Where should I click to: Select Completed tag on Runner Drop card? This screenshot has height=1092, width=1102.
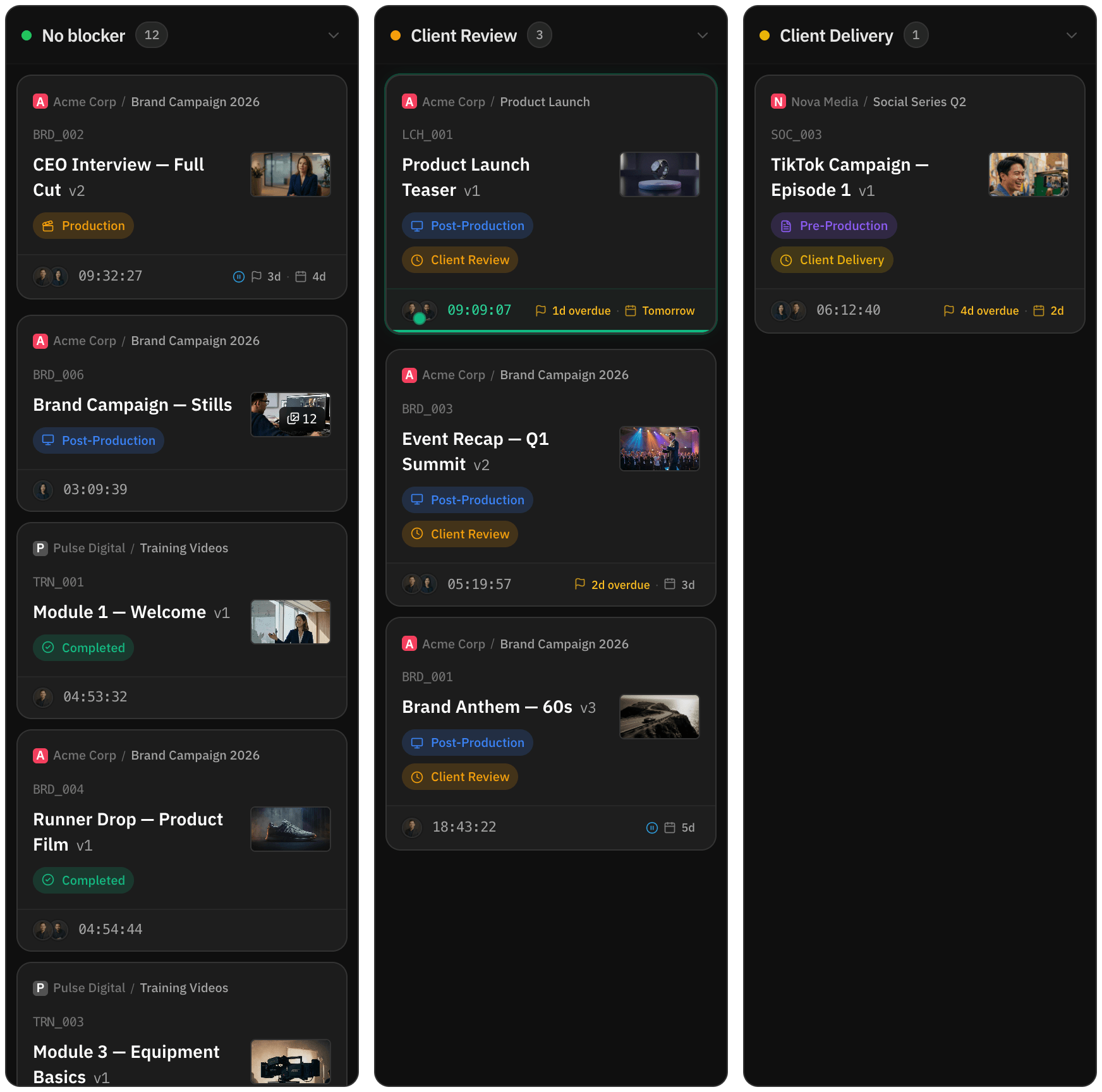83,880
